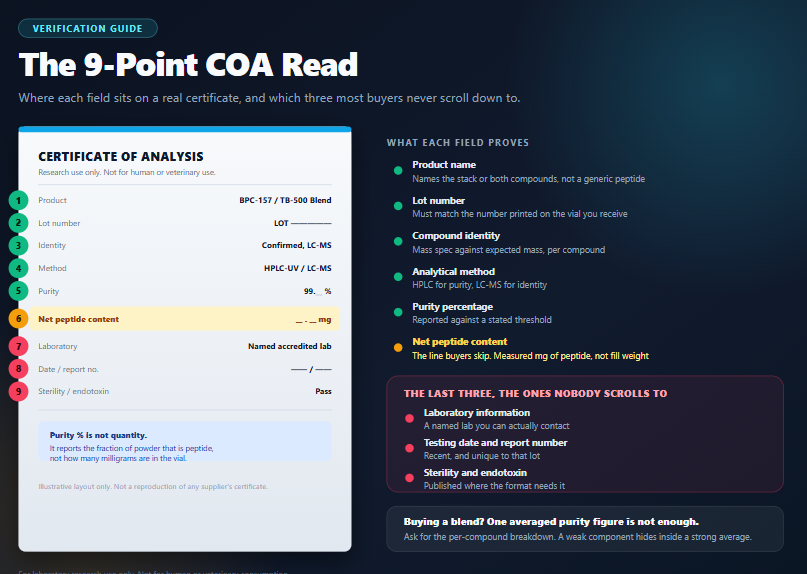
Task: Click the Buying a blend callout box
Action: pyautogui.click(x=585, y=529)
